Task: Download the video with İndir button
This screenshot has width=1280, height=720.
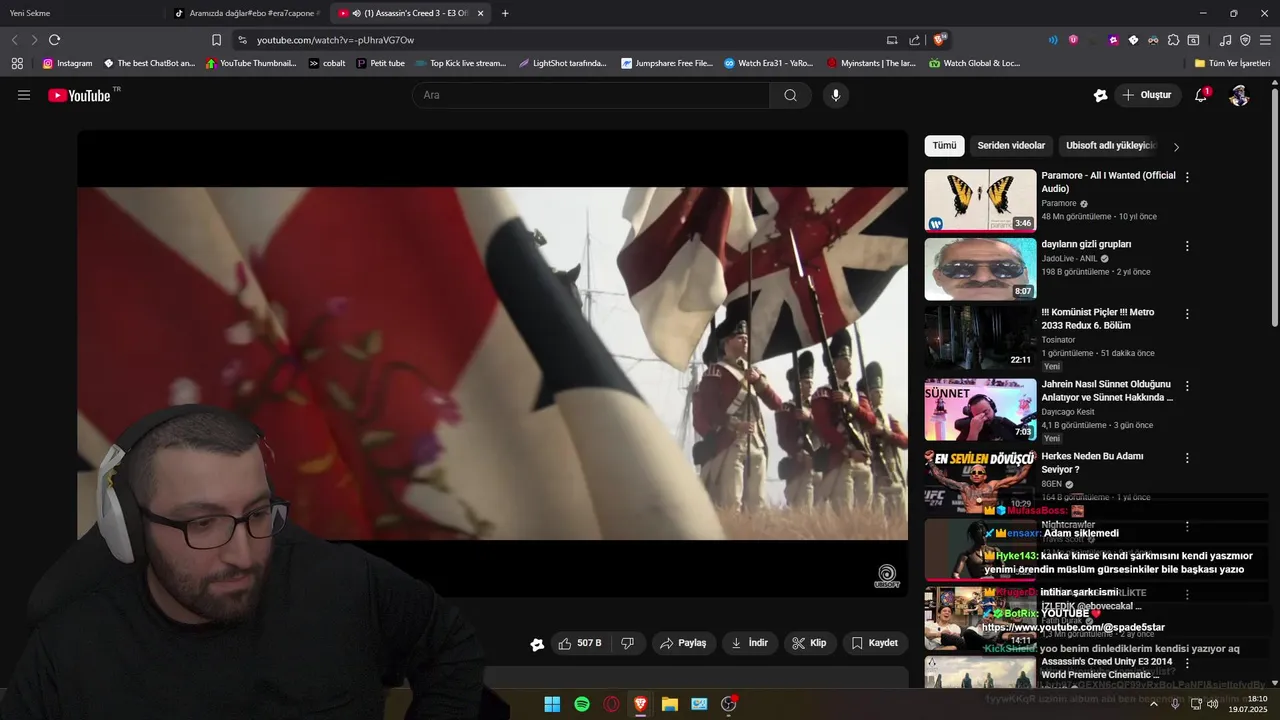Action: [750, 643]
